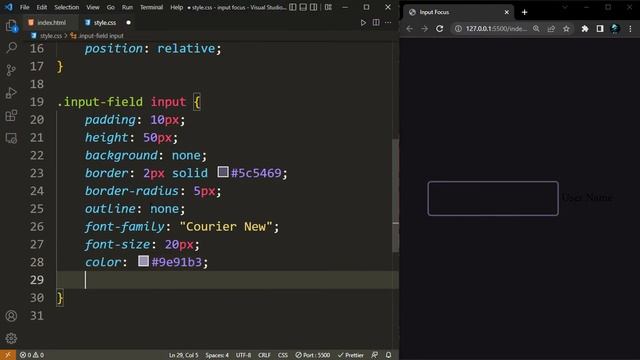Click the VS Code logo in the title bar
640x360 pixels.
click(x=9, y=7)
